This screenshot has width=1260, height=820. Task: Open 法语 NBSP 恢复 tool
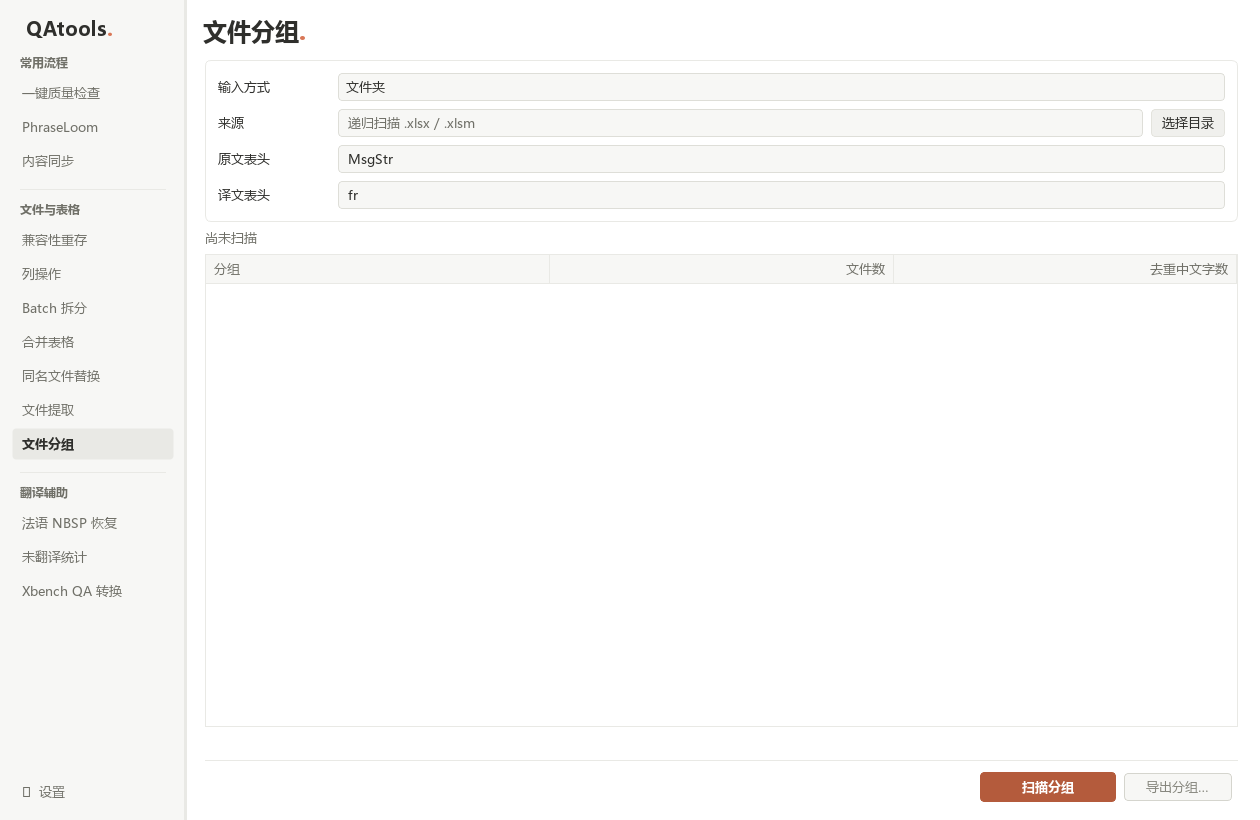93,523
